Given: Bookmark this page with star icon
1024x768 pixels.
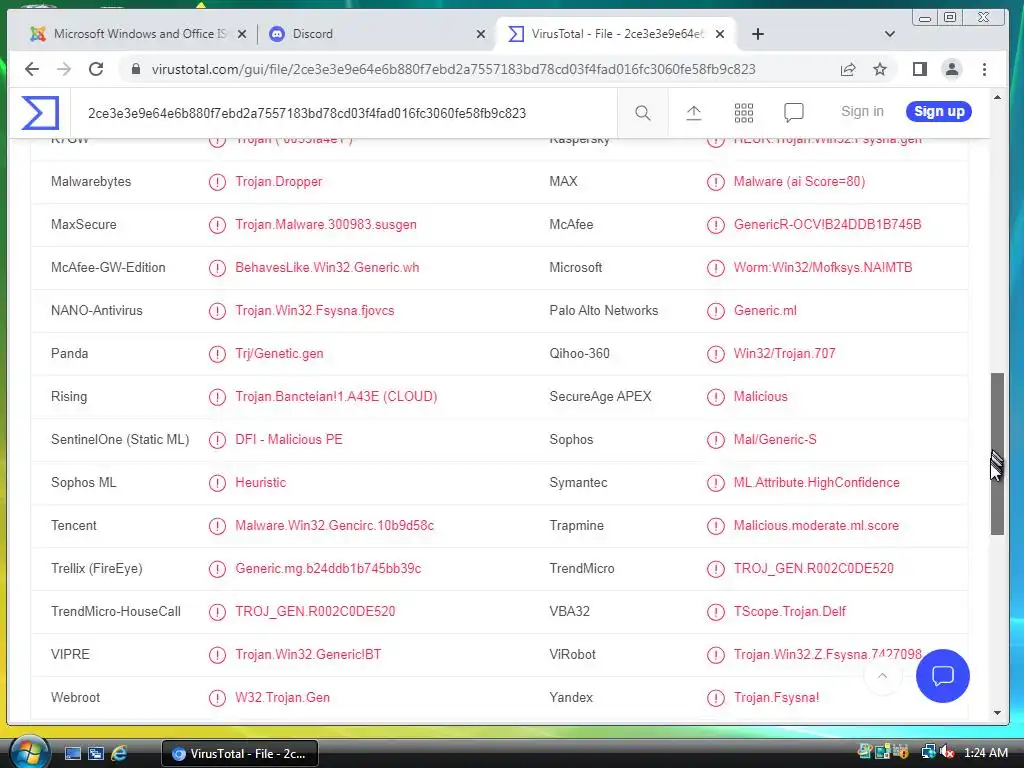Looking at the screenshot, I should click(x=880, y=69).
